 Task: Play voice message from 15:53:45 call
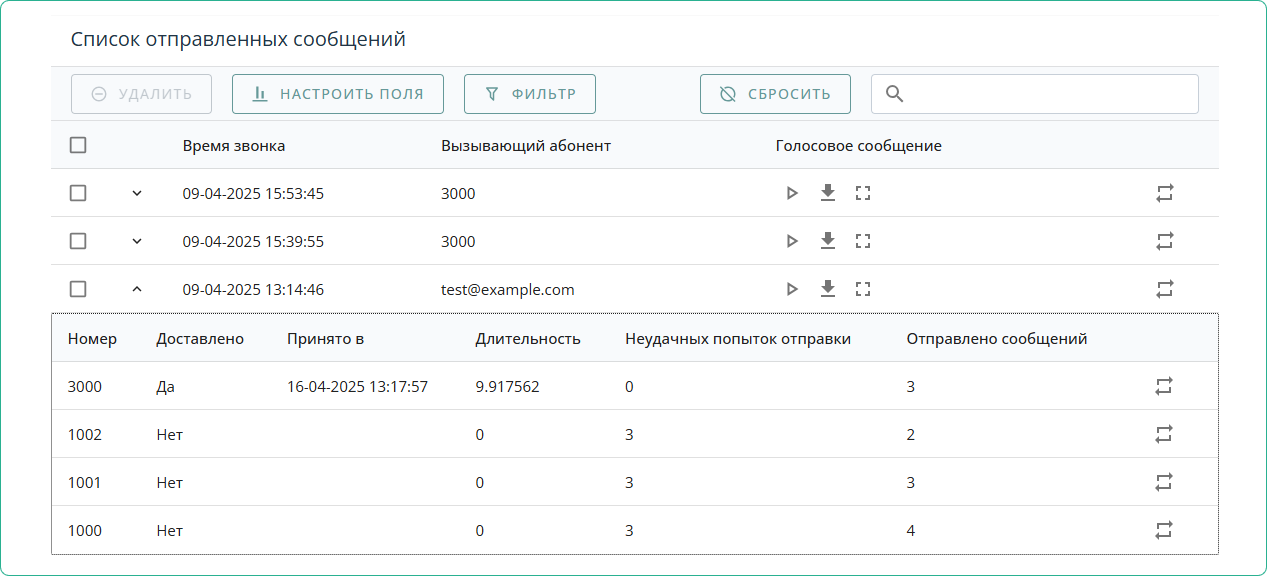tap(792, 193)
